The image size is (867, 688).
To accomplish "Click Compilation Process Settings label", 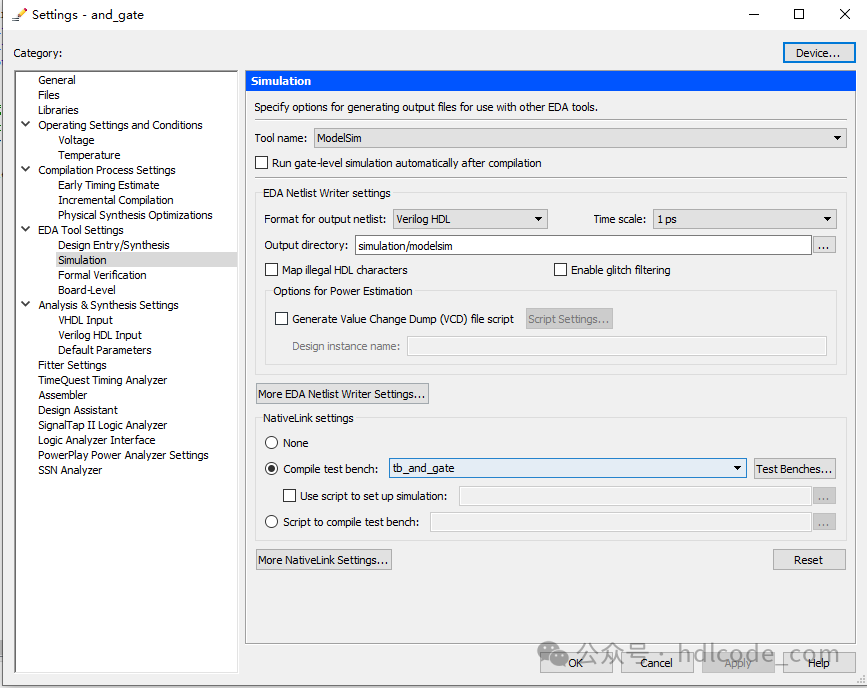I will point(107,170).
